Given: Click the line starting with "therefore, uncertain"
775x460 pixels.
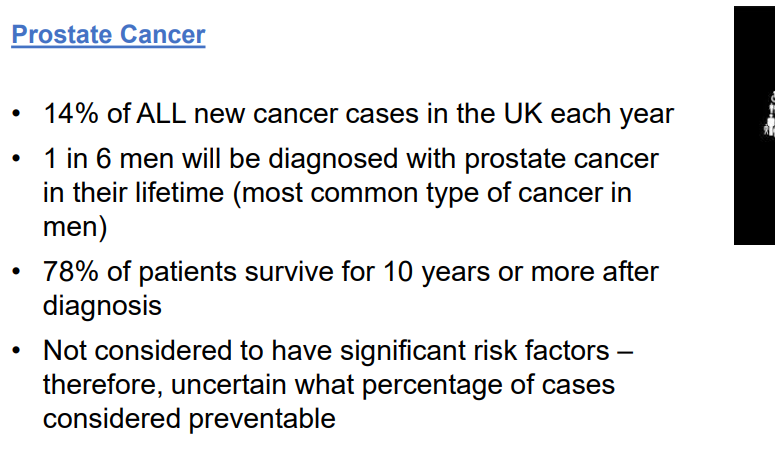Looking at the screenshot, I should click(329, 384).
